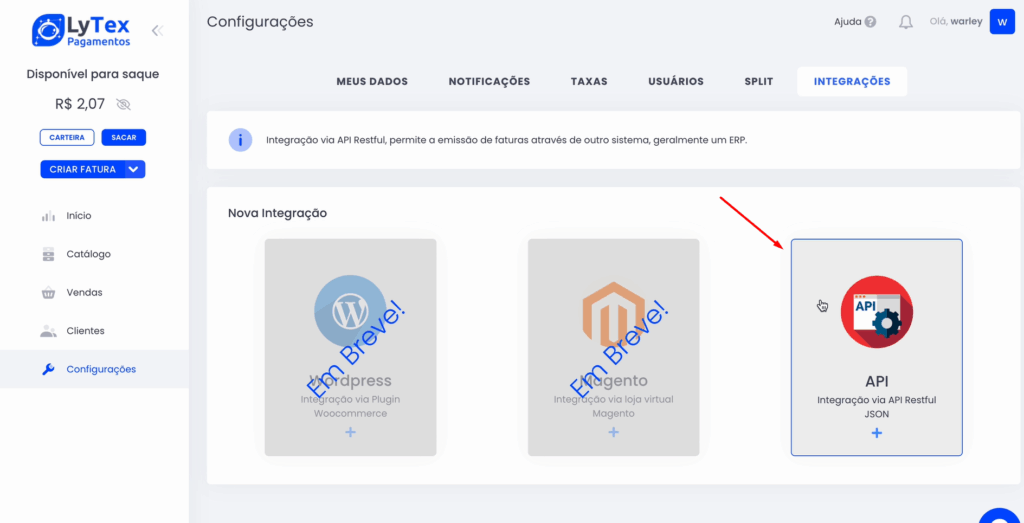Image resolution: width=1024 pixels, height=523 pixels.
Task: Open the Split tab
Action: coord(758,82)
